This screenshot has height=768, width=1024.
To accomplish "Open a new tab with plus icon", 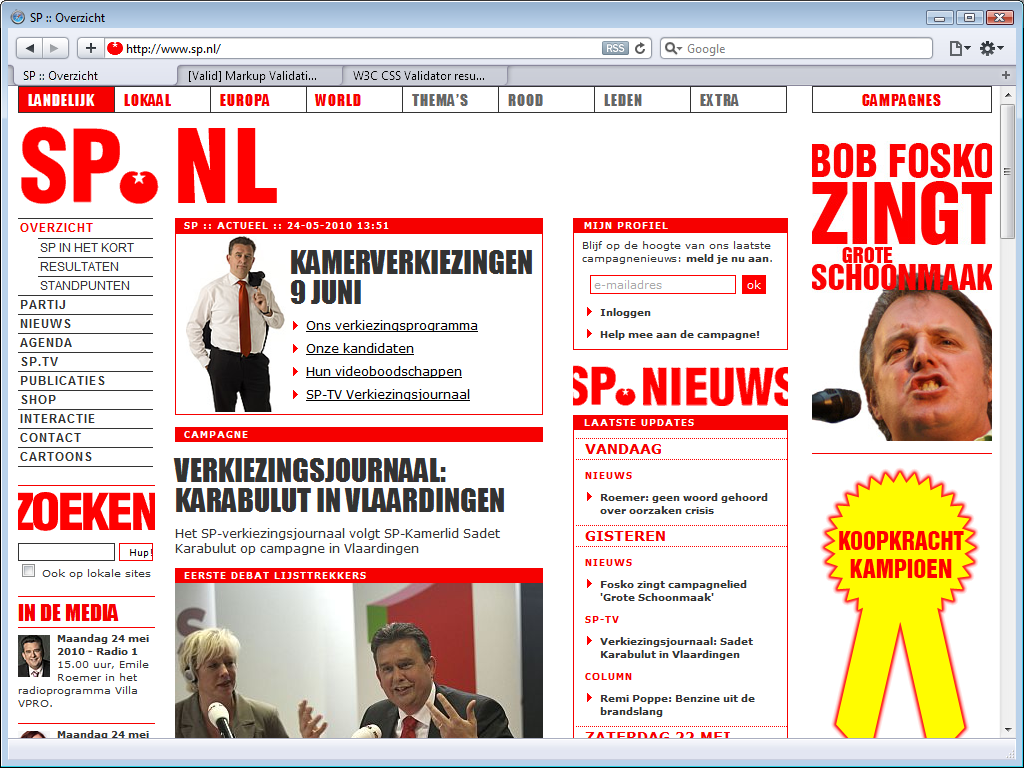I will (1006, 75).
